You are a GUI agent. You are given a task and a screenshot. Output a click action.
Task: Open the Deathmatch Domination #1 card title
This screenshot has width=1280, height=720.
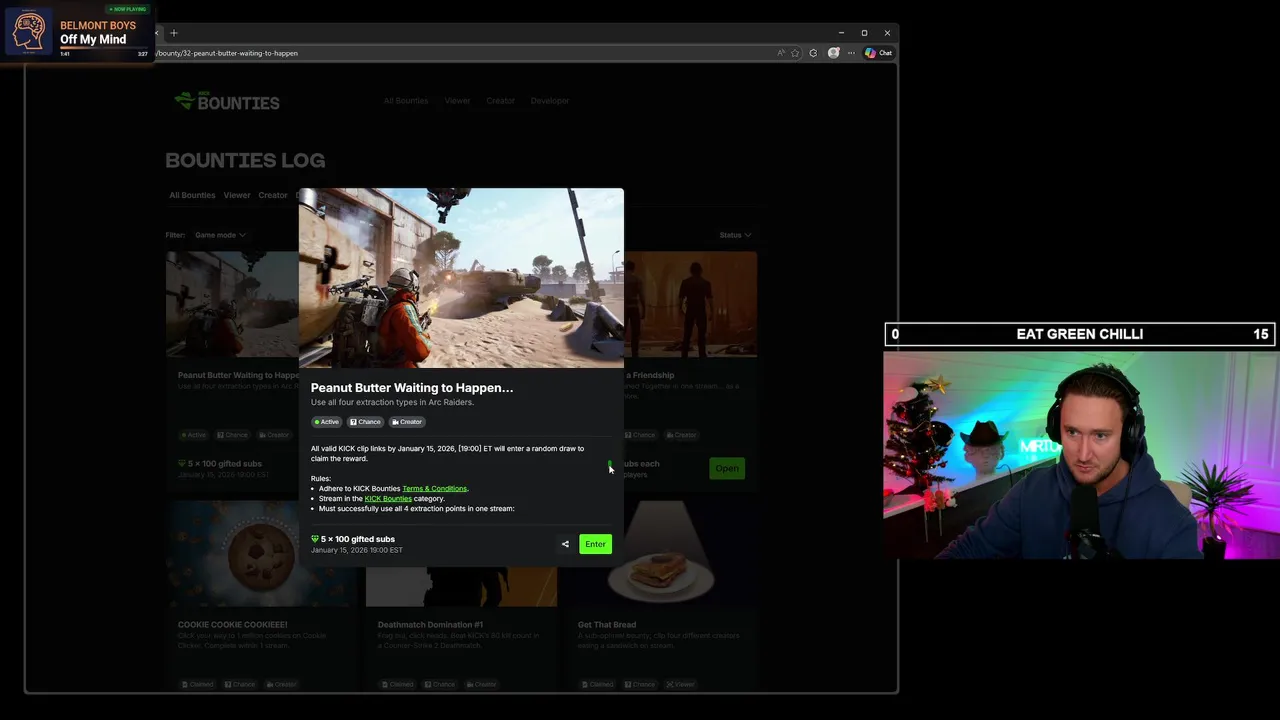pos(430,625)
